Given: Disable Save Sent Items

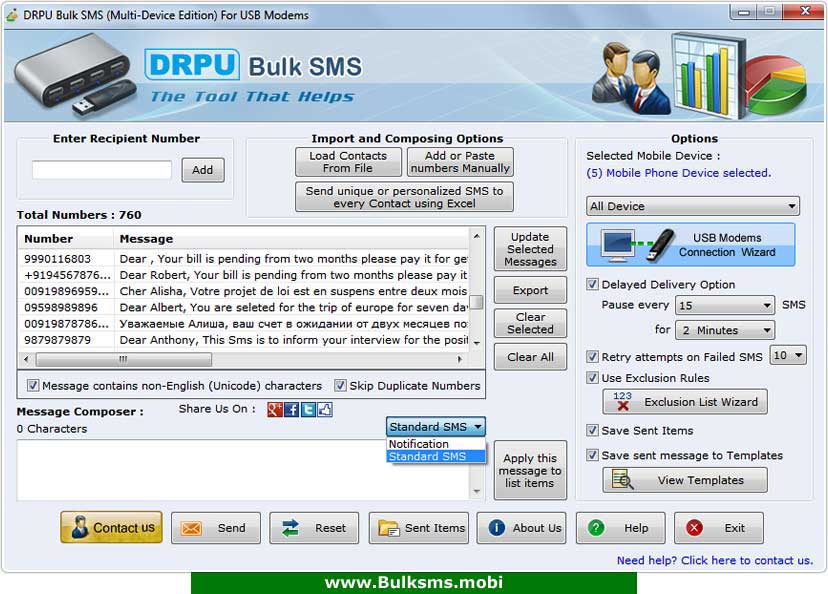Looking at the screenshot, I should pyautogui.click(x=593, y=431).
